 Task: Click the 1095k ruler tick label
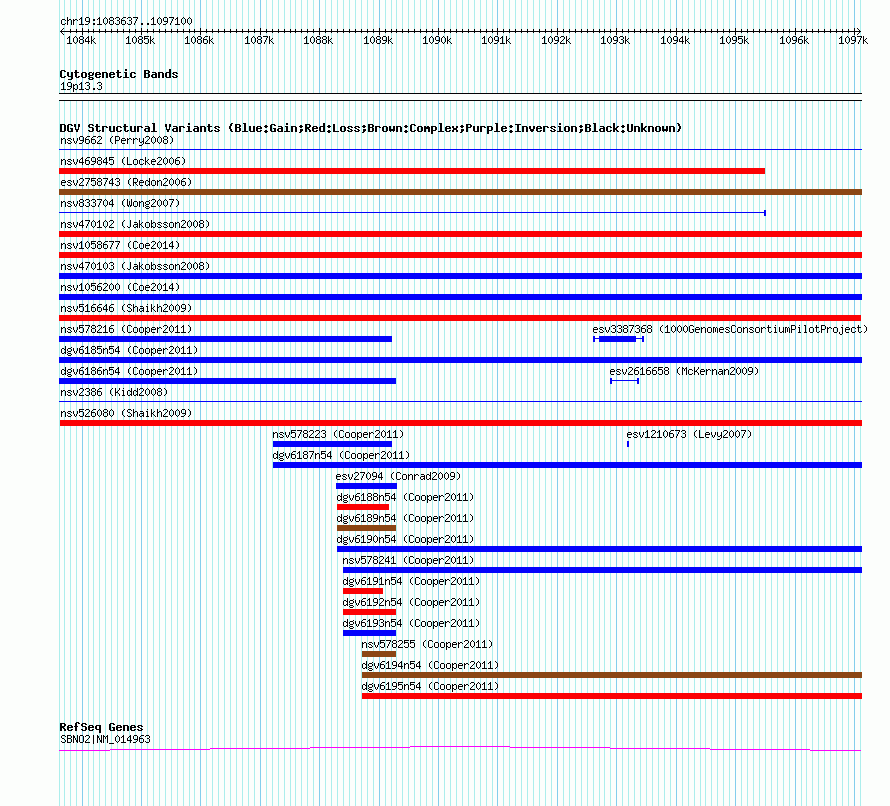point(734,40)
